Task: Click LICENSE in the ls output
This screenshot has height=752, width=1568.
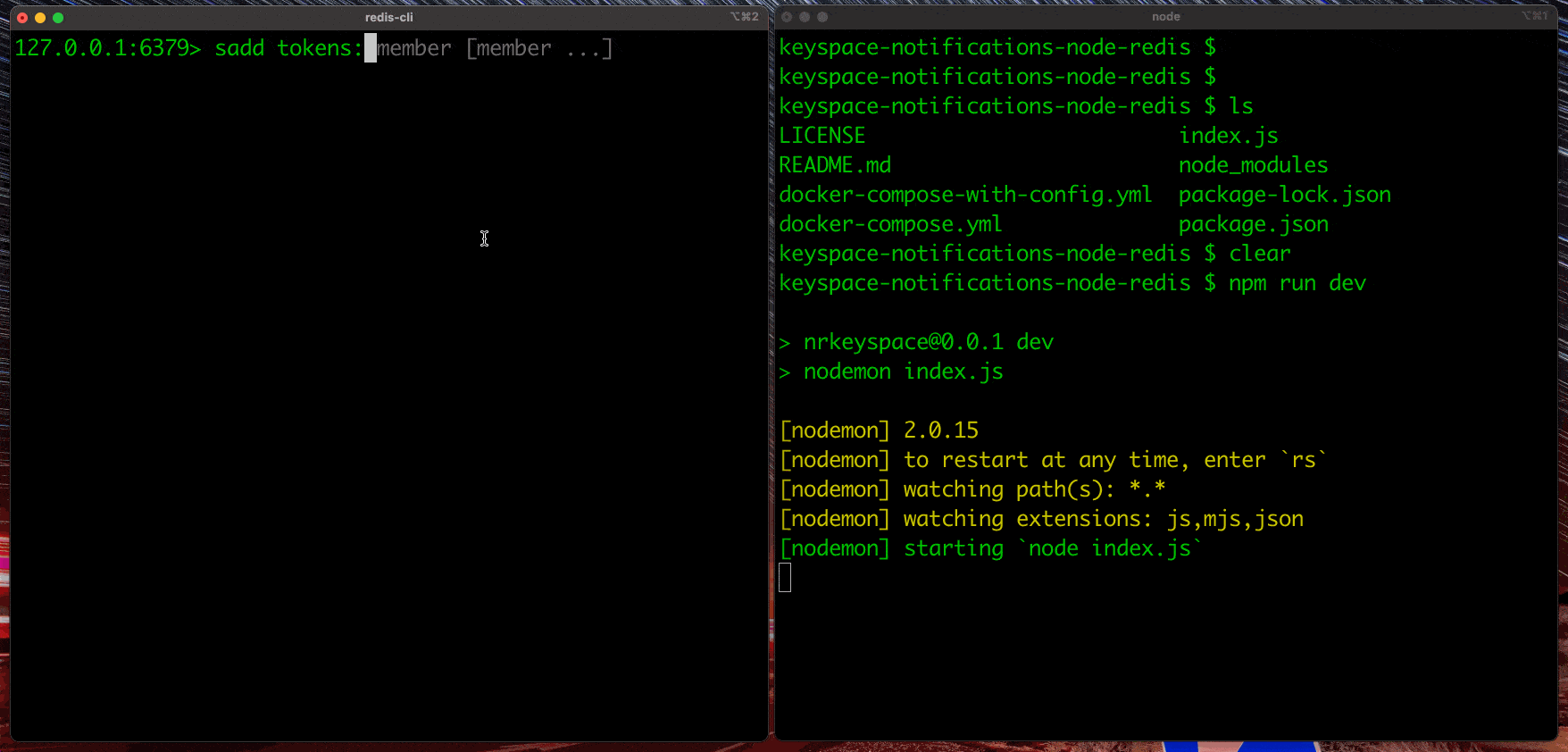Action: 822,136
